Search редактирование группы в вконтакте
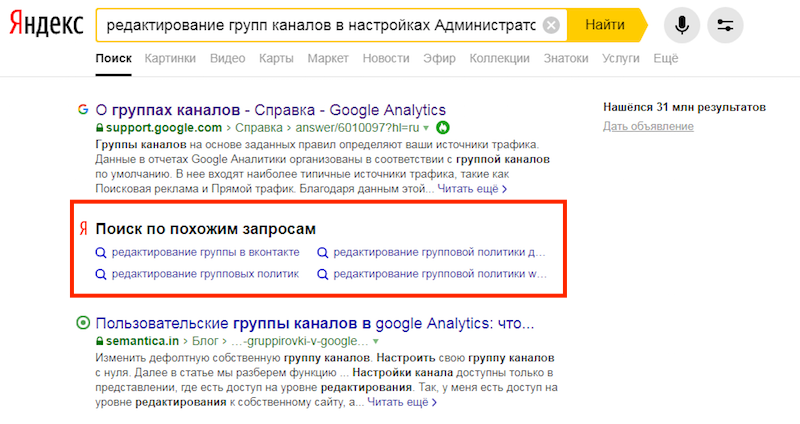 (x=206, y=252)
